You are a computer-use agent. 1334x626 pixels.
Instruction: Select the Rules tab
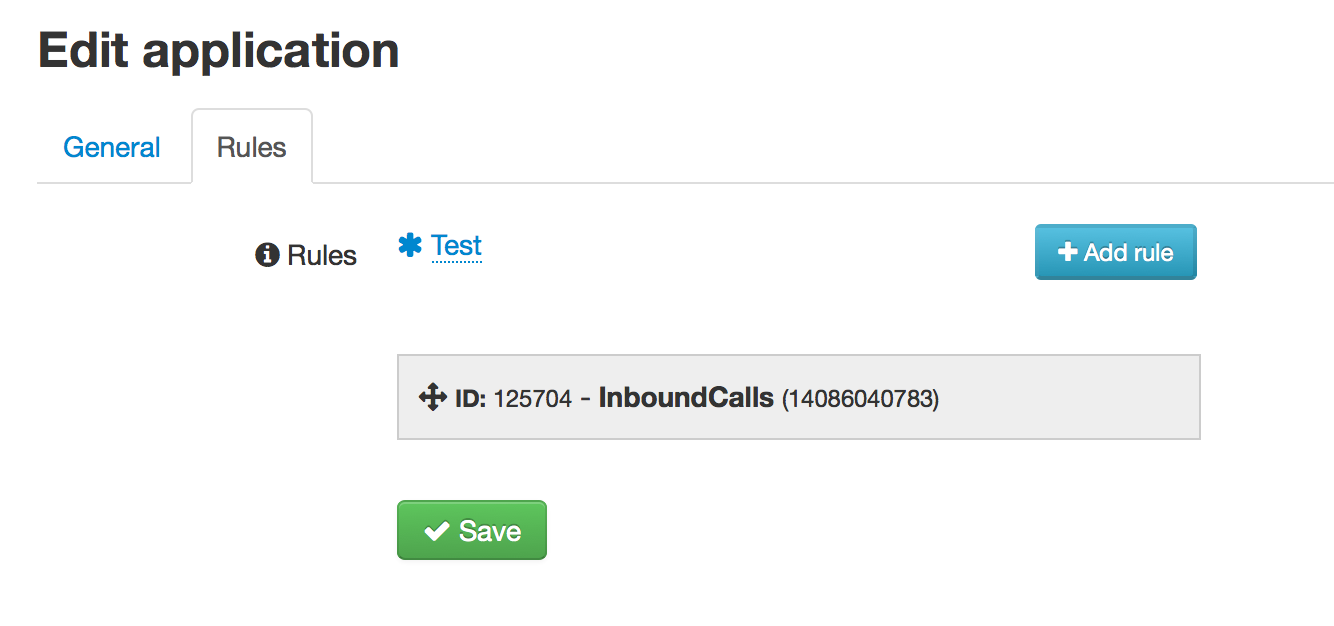point(252,148)
